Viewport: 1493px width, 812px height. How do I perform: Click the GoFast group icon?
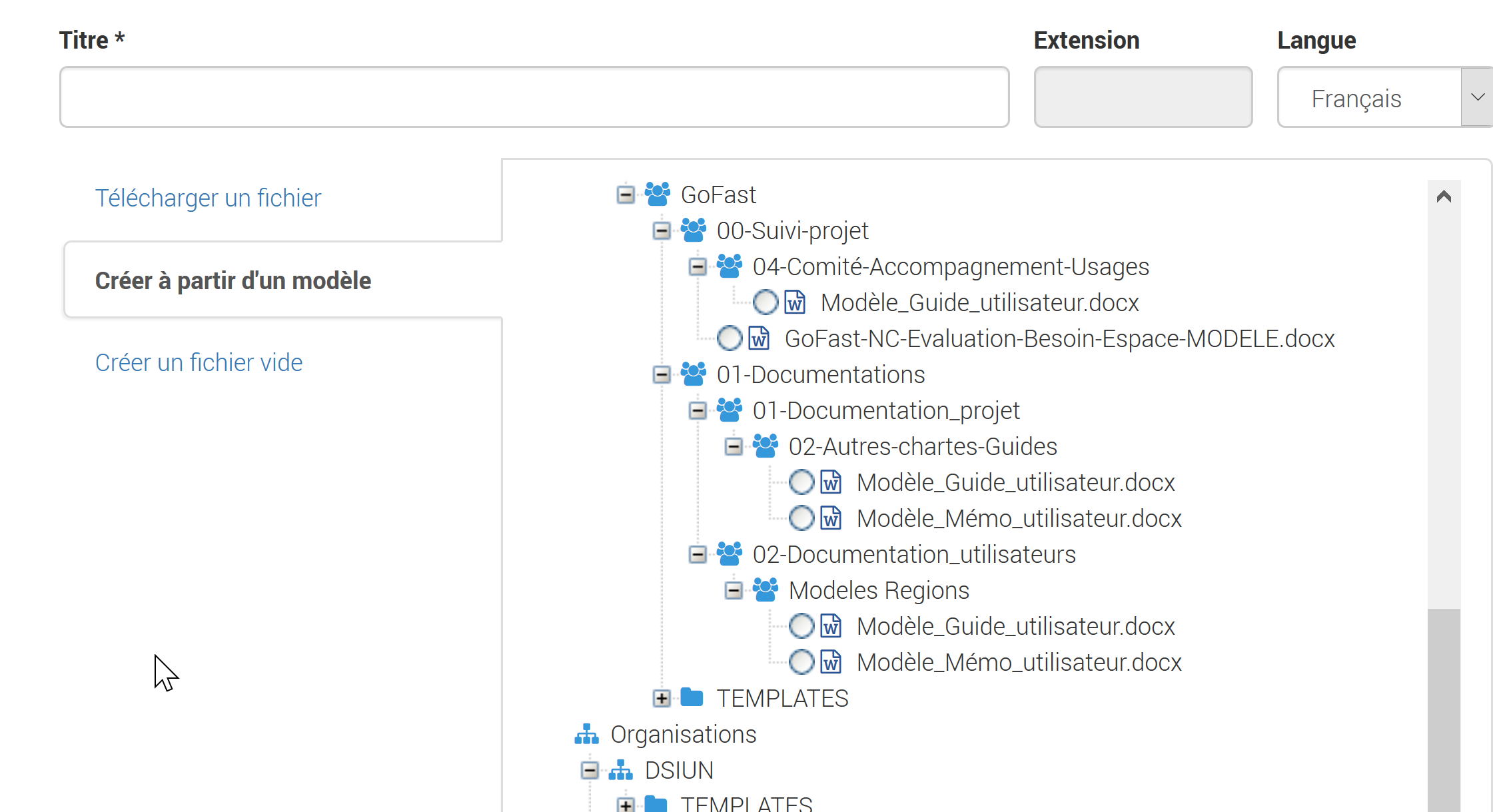point(657,195)
